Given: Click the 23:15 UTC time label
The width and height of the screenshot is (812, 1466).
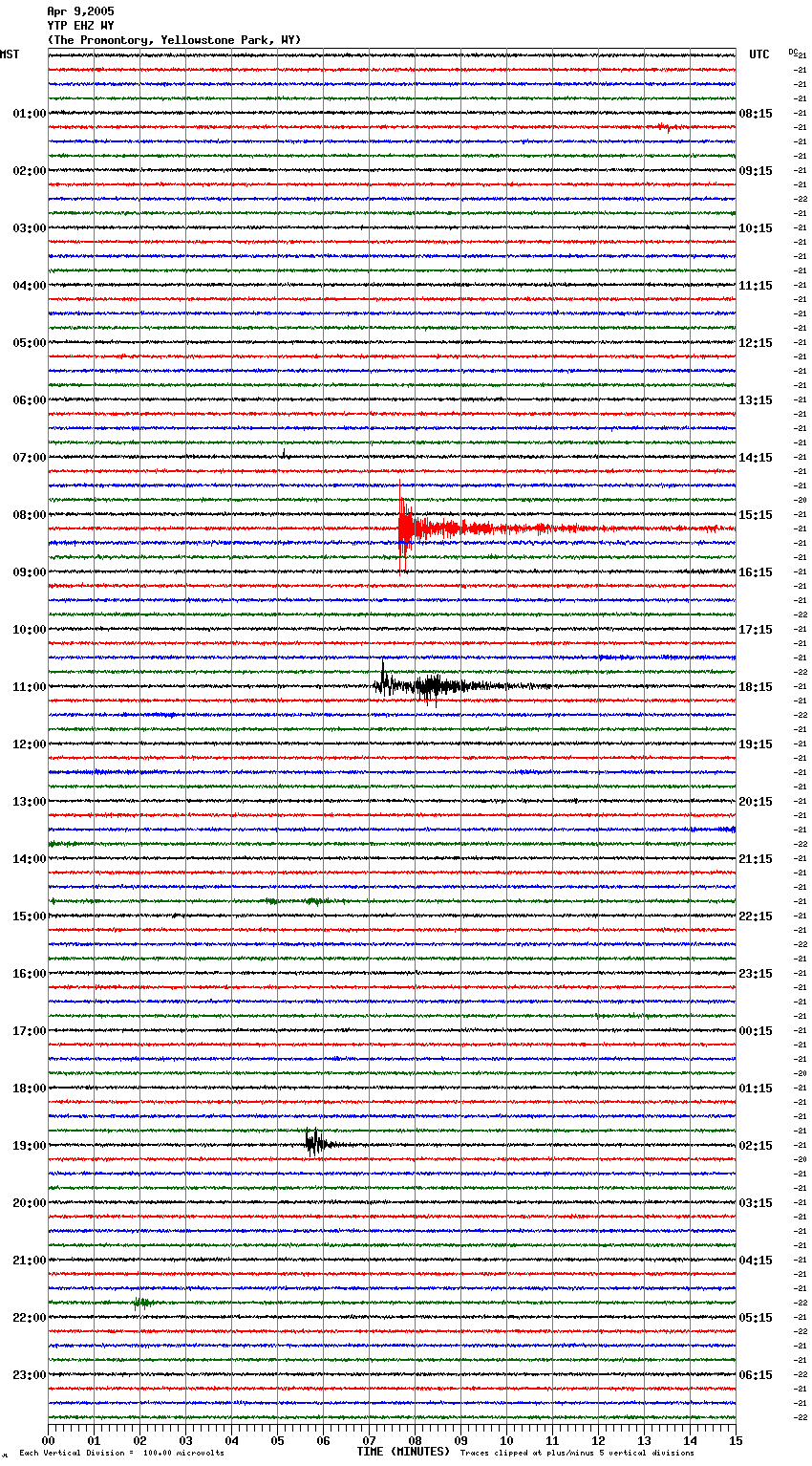Looking at the screenshot, I should click(756, 974).
